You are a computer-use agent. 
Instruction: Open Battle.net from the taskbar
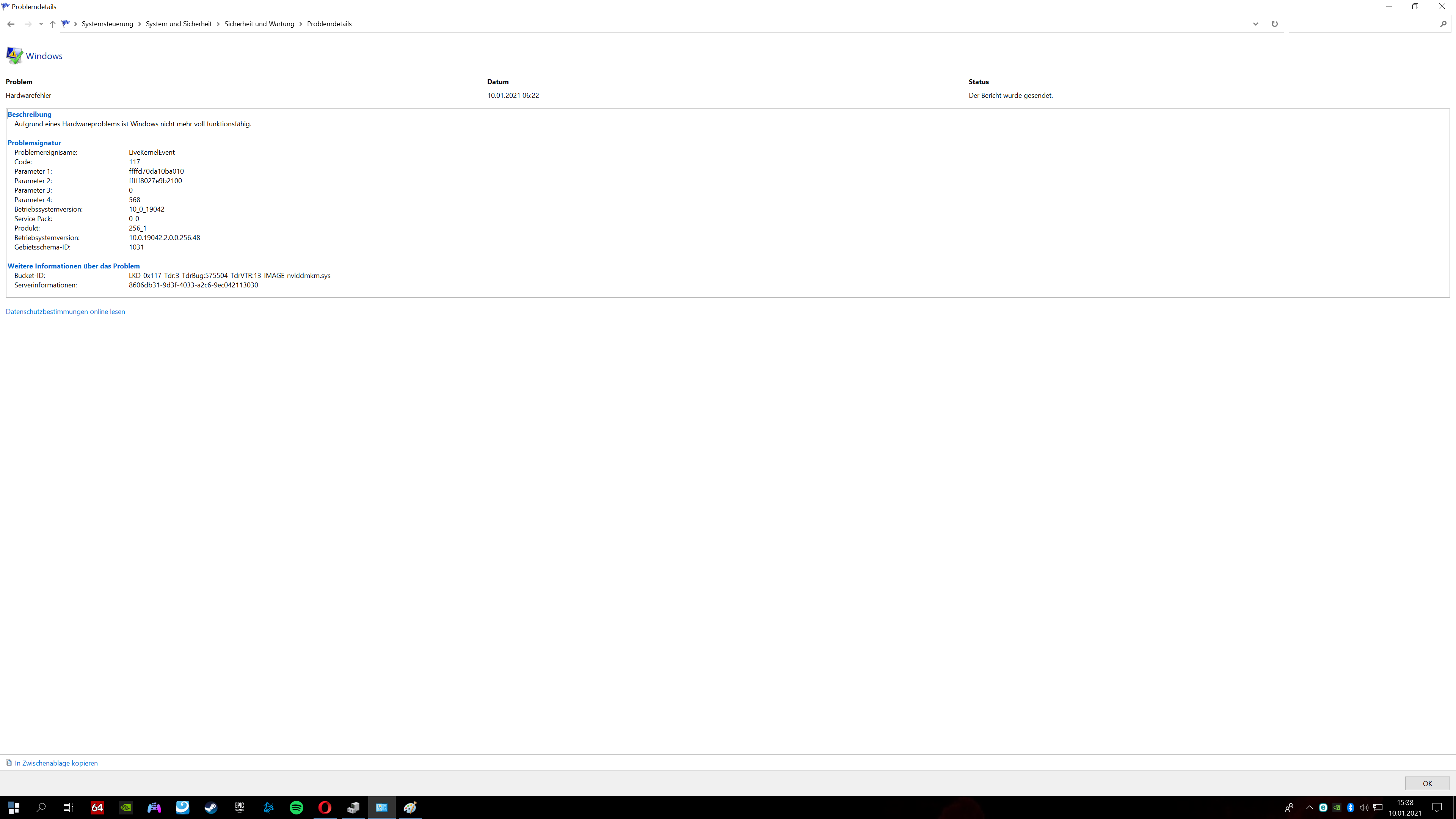268,807
